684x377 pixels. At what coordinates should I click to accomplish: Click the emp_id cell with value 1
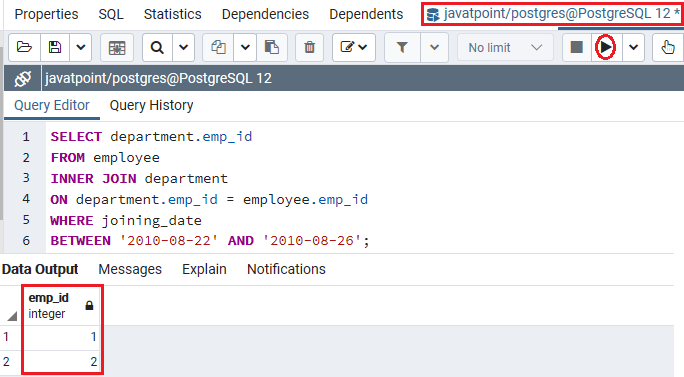click(62, 337)
